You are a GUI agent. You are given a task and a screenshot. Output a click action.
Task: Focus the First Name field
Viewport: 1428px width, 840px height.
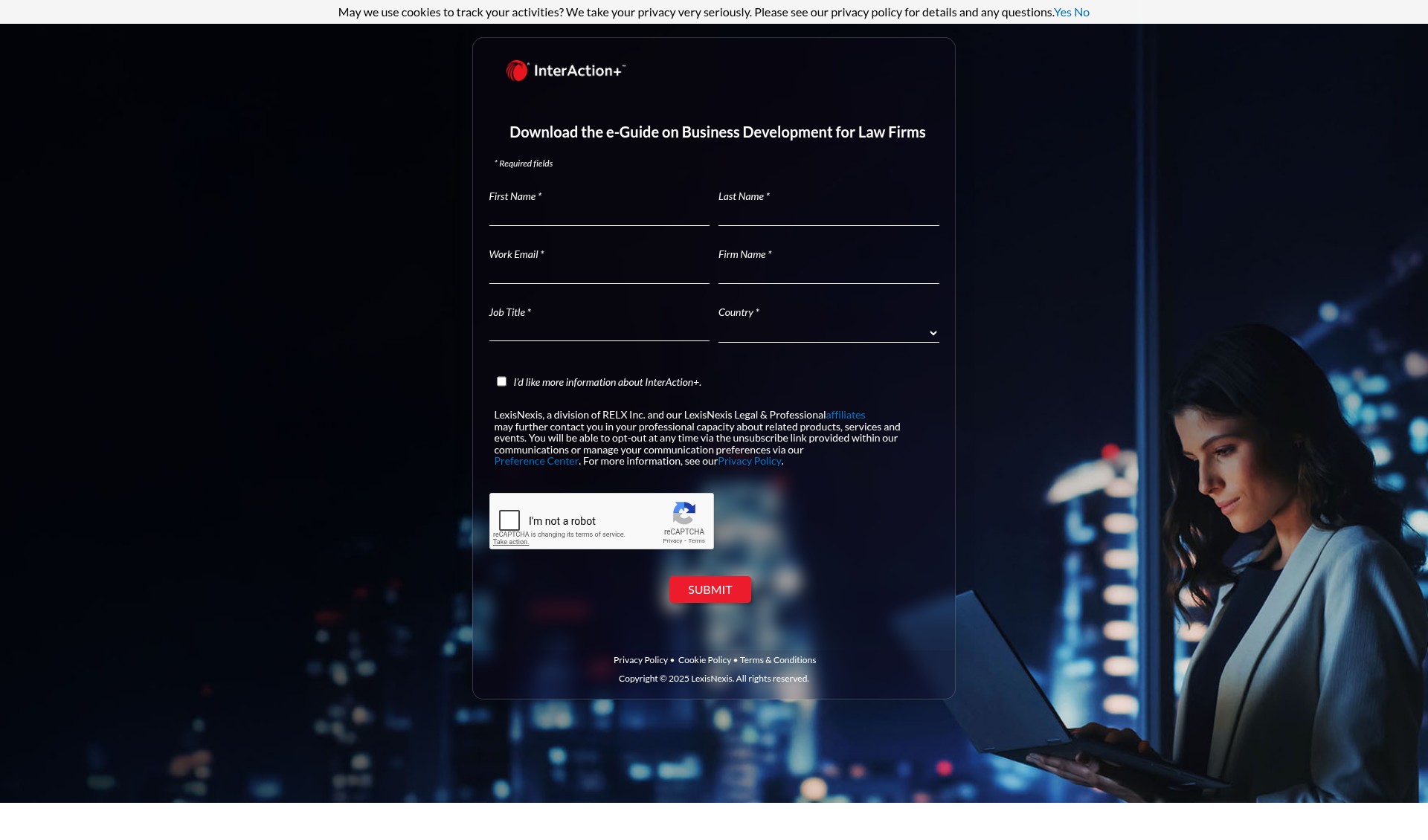coord(599,216)
